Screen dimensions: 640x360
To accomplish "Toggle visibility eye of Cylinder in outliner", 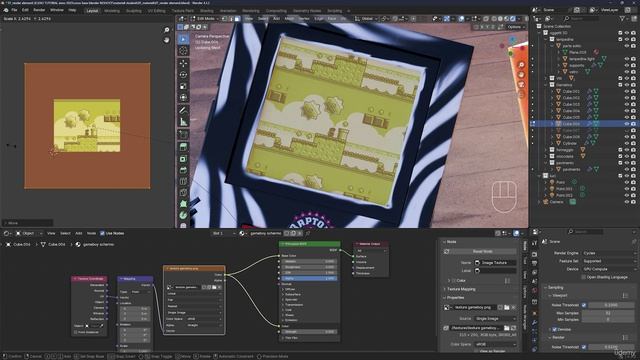I will [627, 143].
